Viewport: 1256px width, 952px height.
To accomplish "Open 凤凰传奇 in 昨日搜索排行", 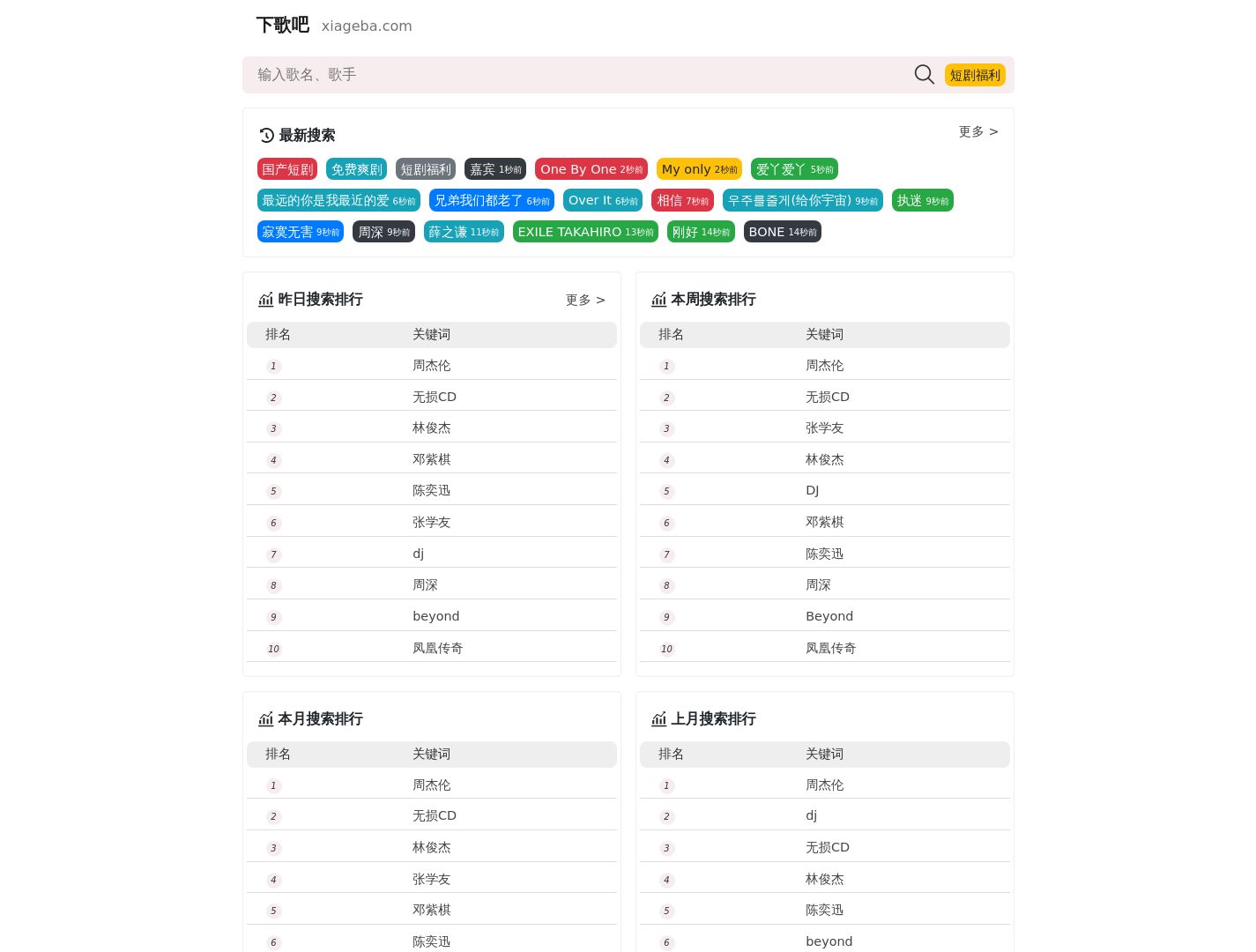I will tap(437, 648).
